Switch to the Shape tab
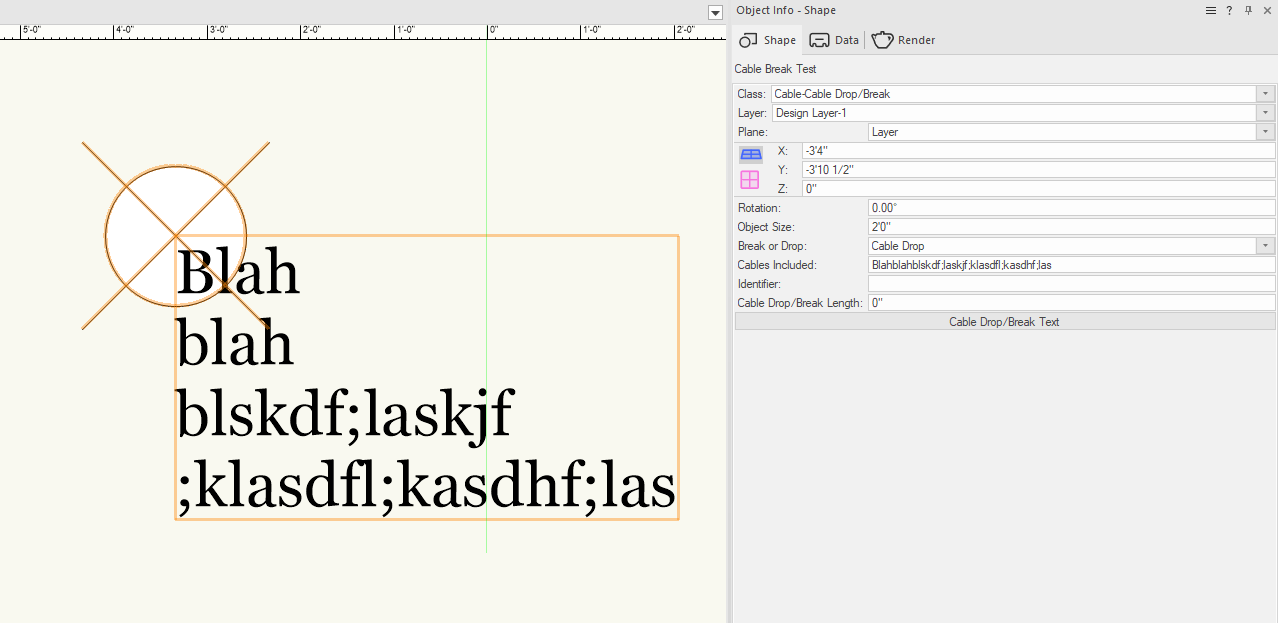Screen dimensions: 1278x623 pos(767,40)
